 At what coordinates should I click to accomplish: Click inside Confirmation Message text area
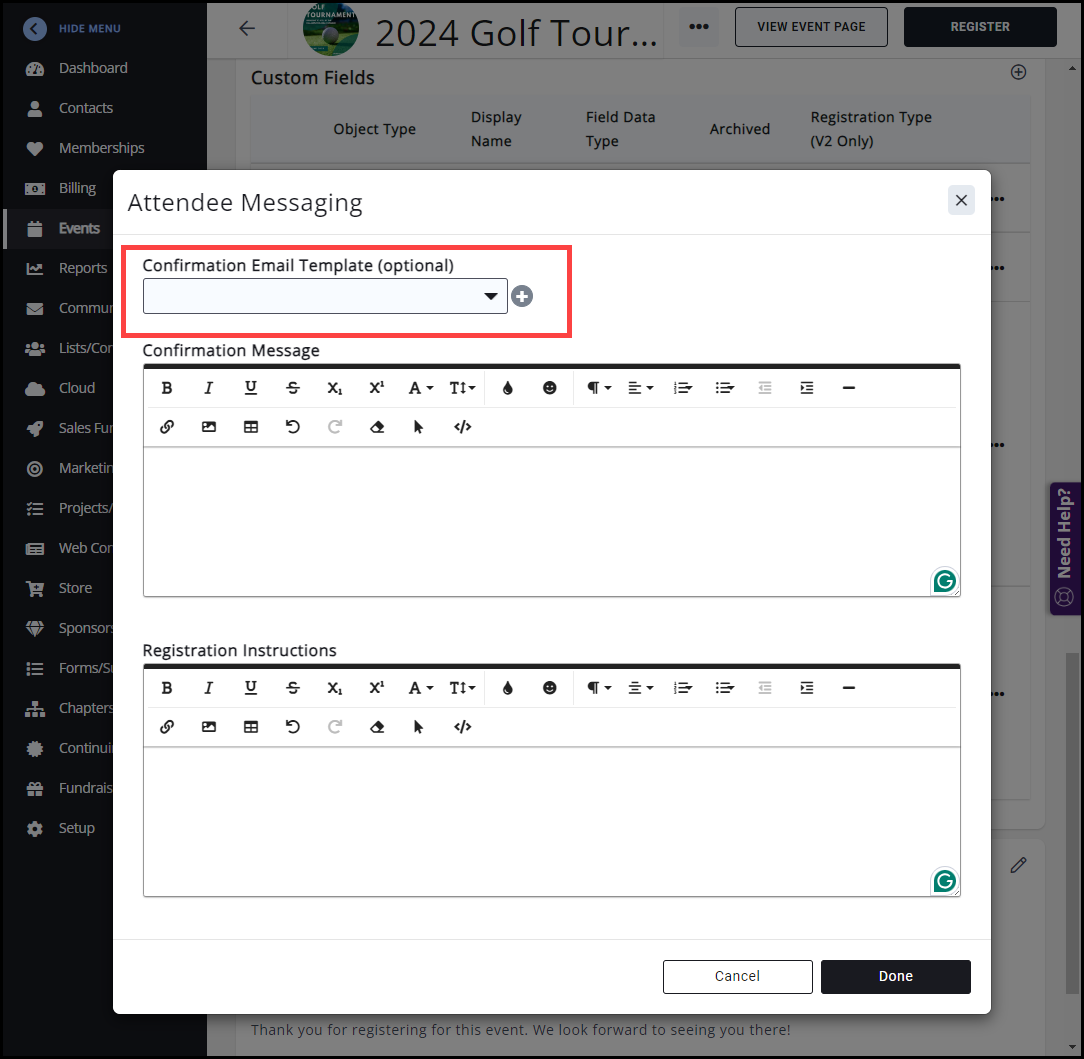[550, 520]
